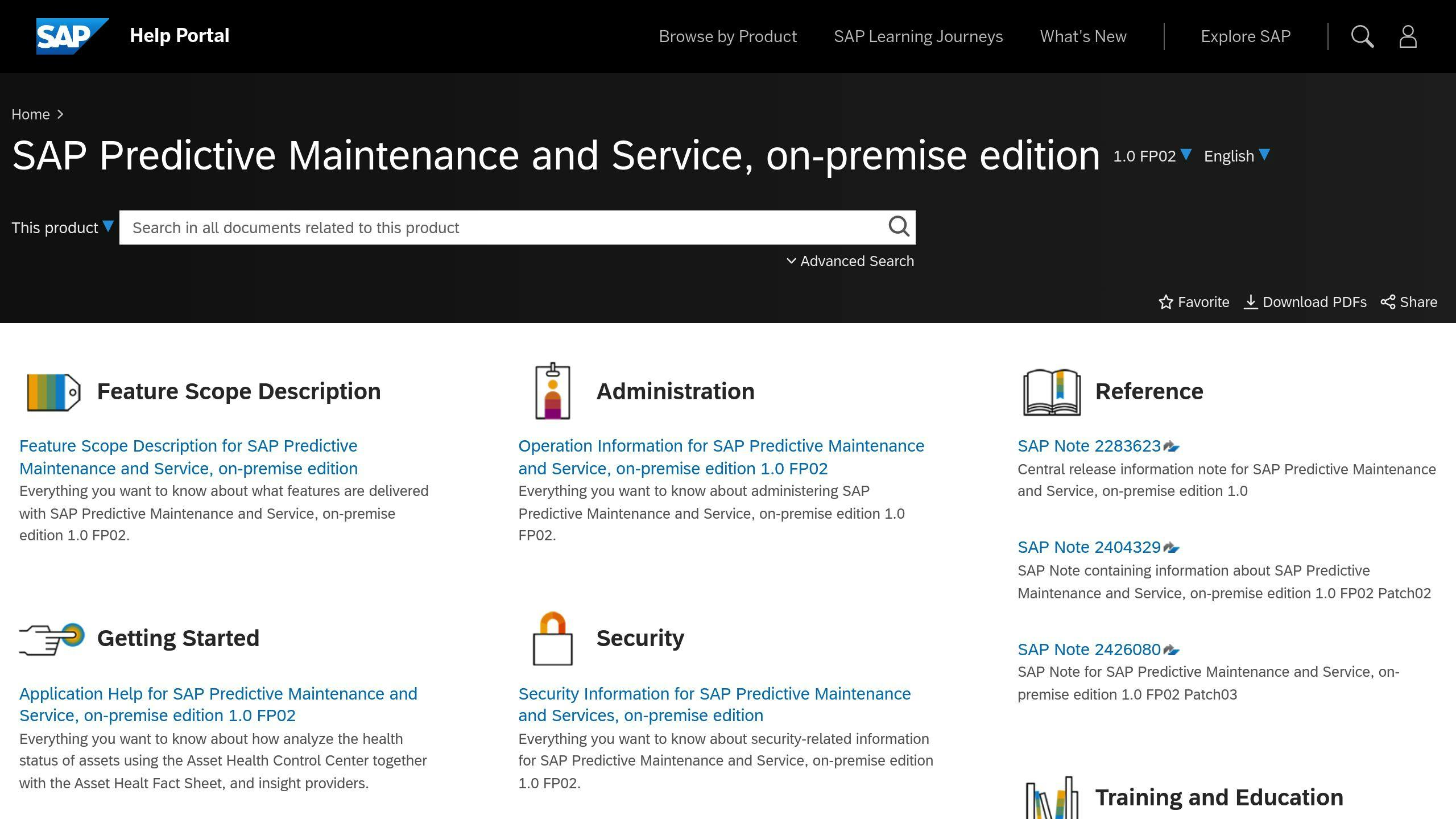1456x819 pixels.
Task: Open the English language dropdown
Action: click(1236, 156)
